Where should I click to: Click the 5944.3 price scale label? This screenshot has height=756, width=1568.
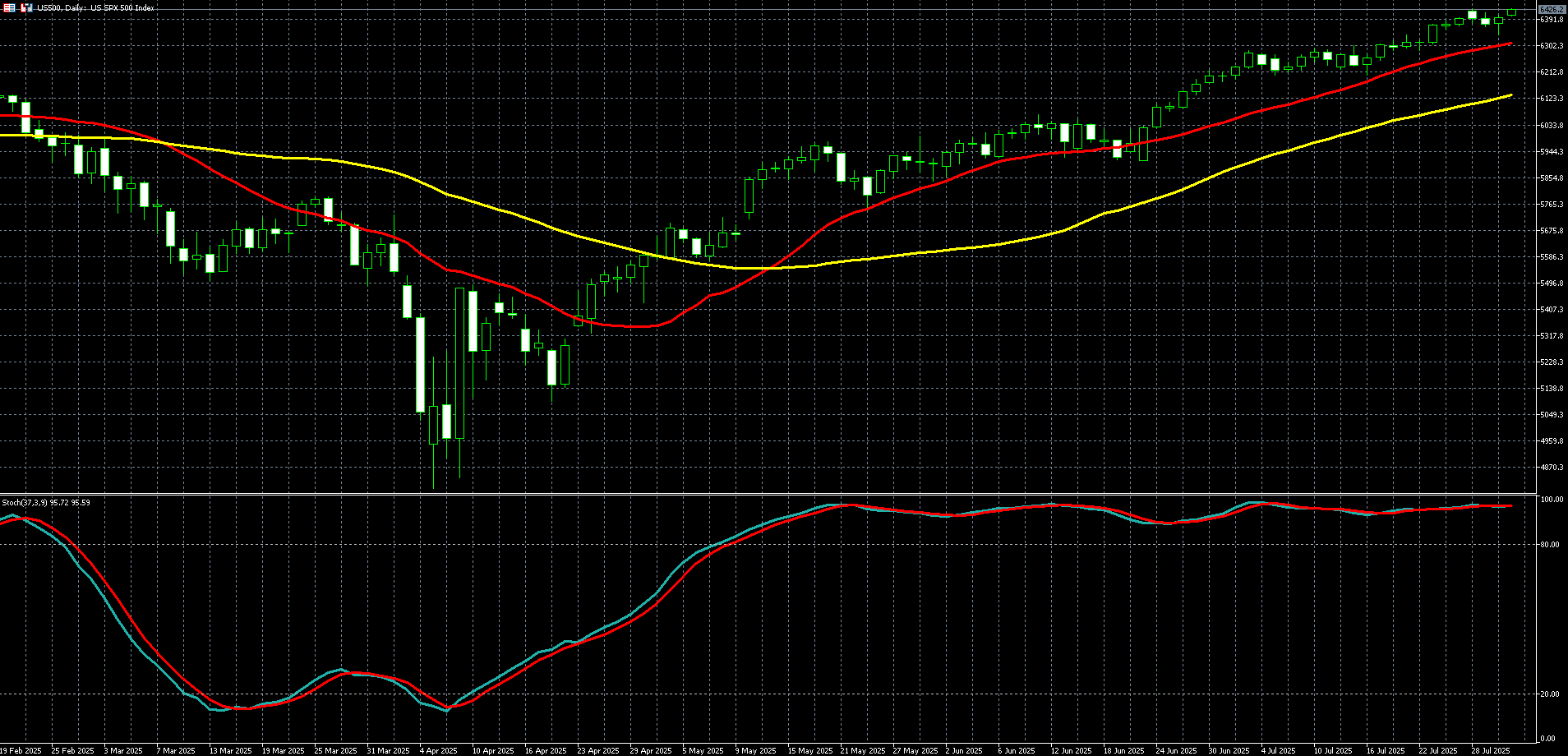tap(1552, 151)
